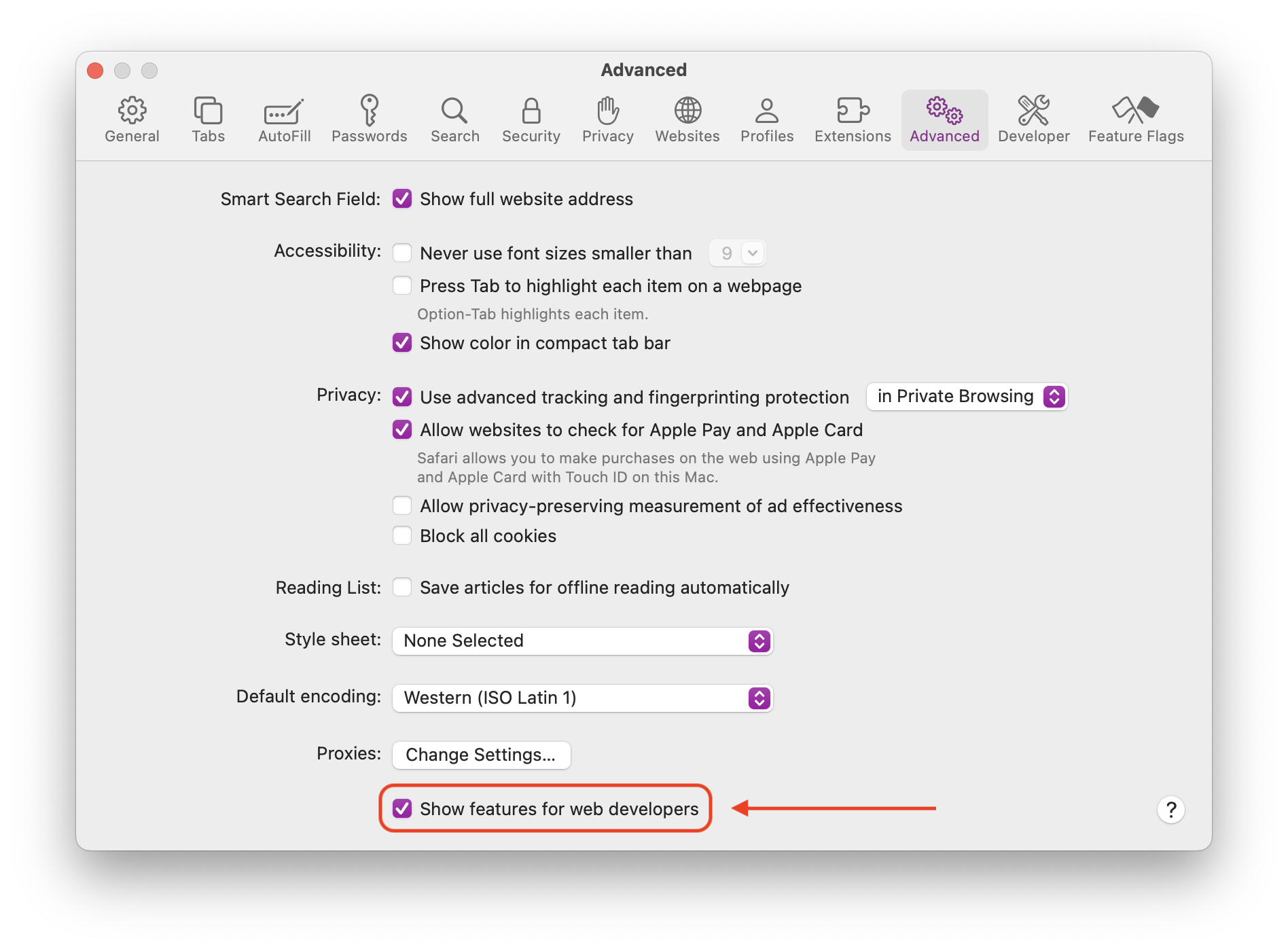Open the Passwords settings icon
The image size is (1288, 951).
tap(370, 119)
